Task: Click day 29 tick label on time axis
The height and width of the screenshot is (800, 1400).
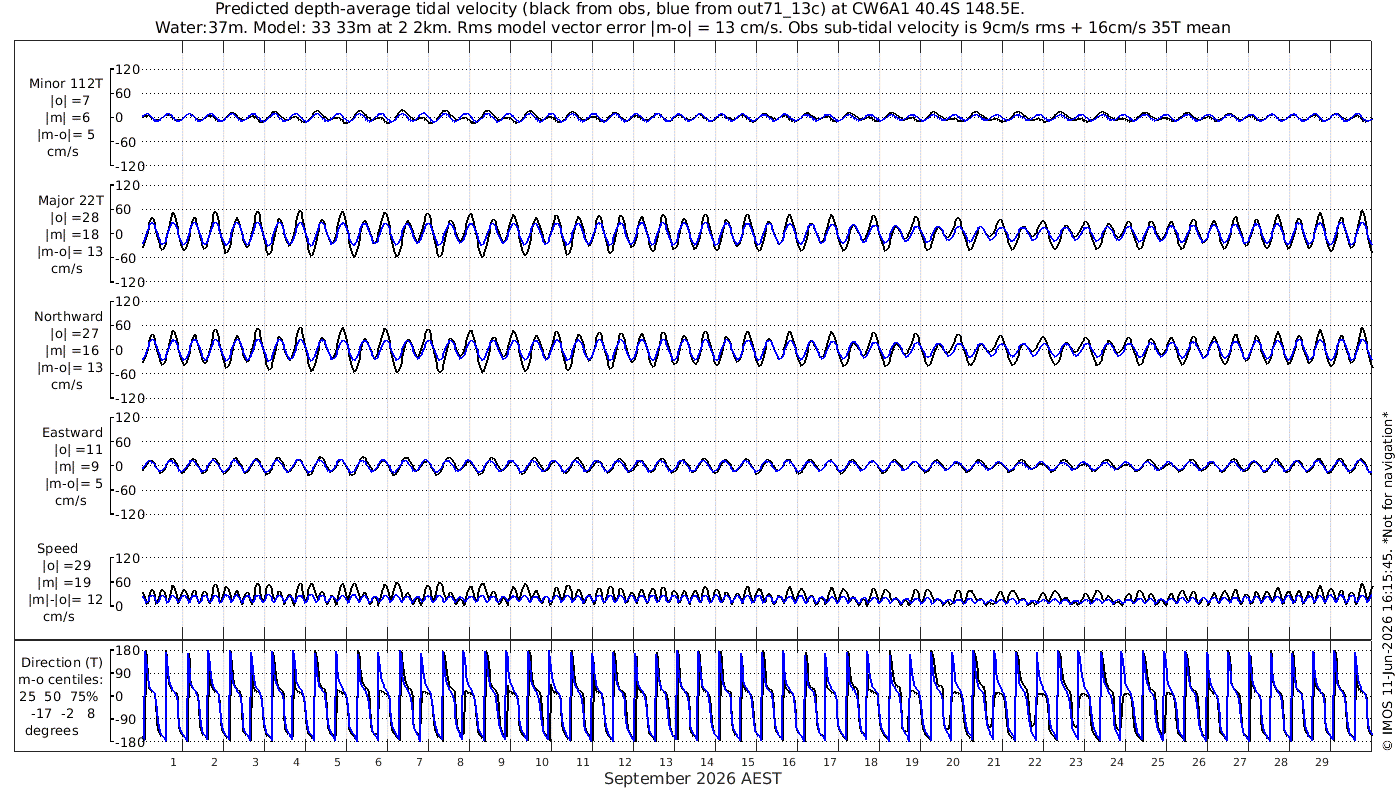Action: point(1321,761)
